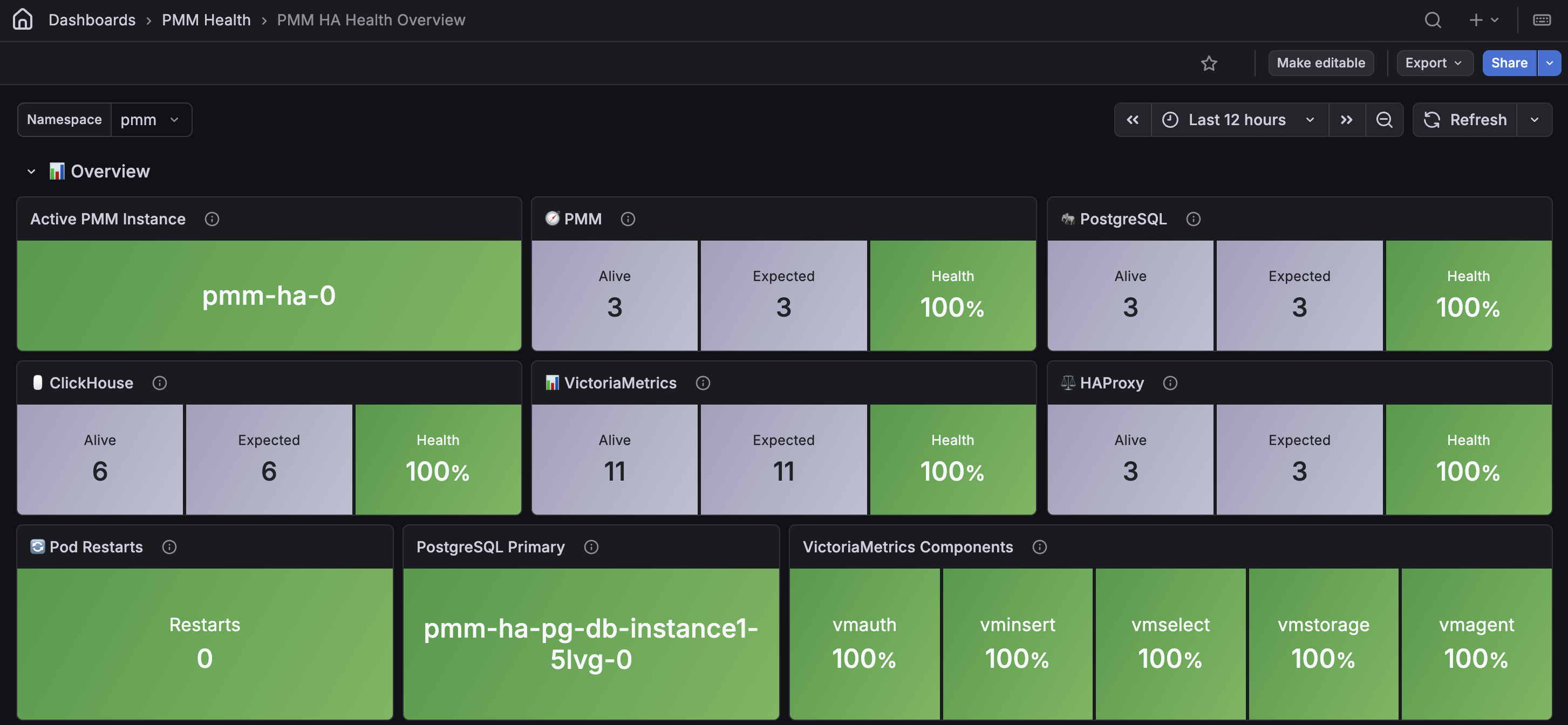Click the vmagent 100% tile

(1477, 644)
